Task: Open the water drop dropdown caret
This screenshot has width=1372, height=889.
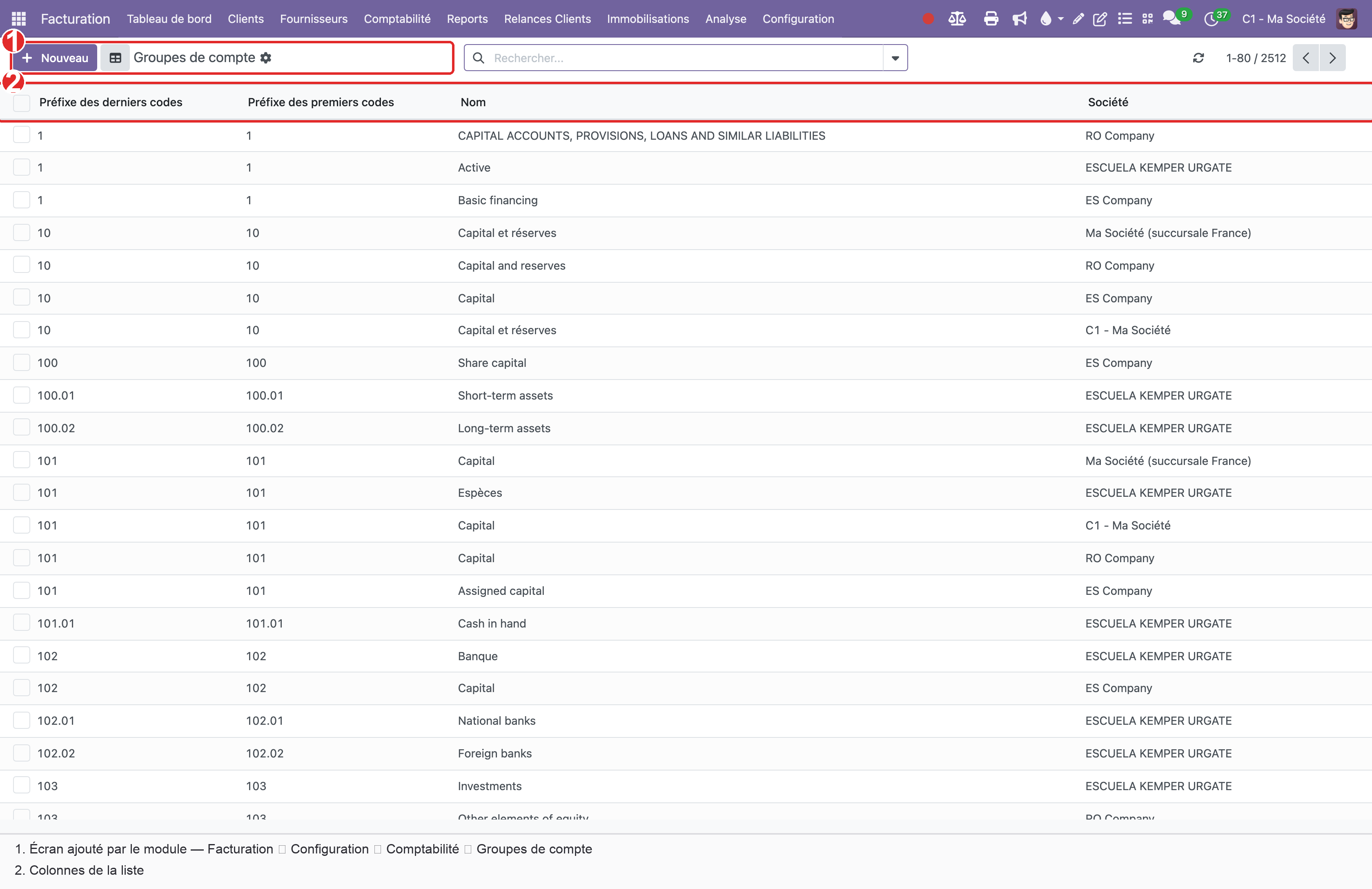Action: click(x=1060, y=19)
